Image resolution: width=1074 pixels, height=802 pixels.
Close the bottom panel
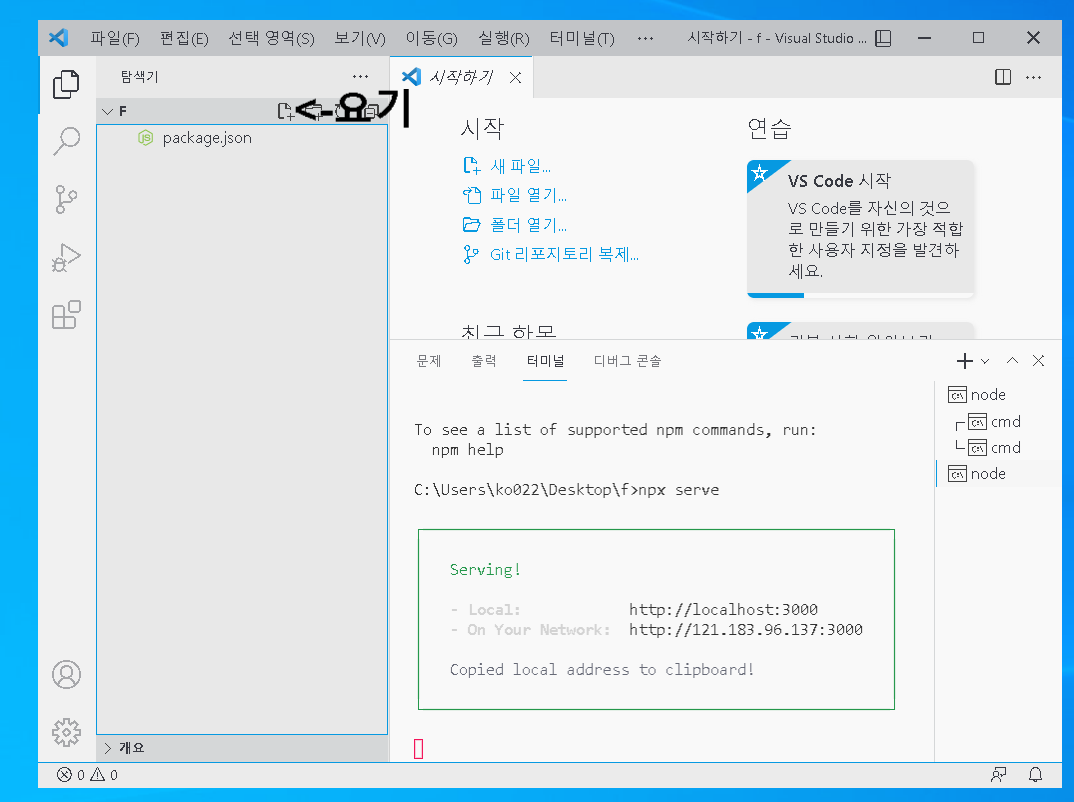1038,361
